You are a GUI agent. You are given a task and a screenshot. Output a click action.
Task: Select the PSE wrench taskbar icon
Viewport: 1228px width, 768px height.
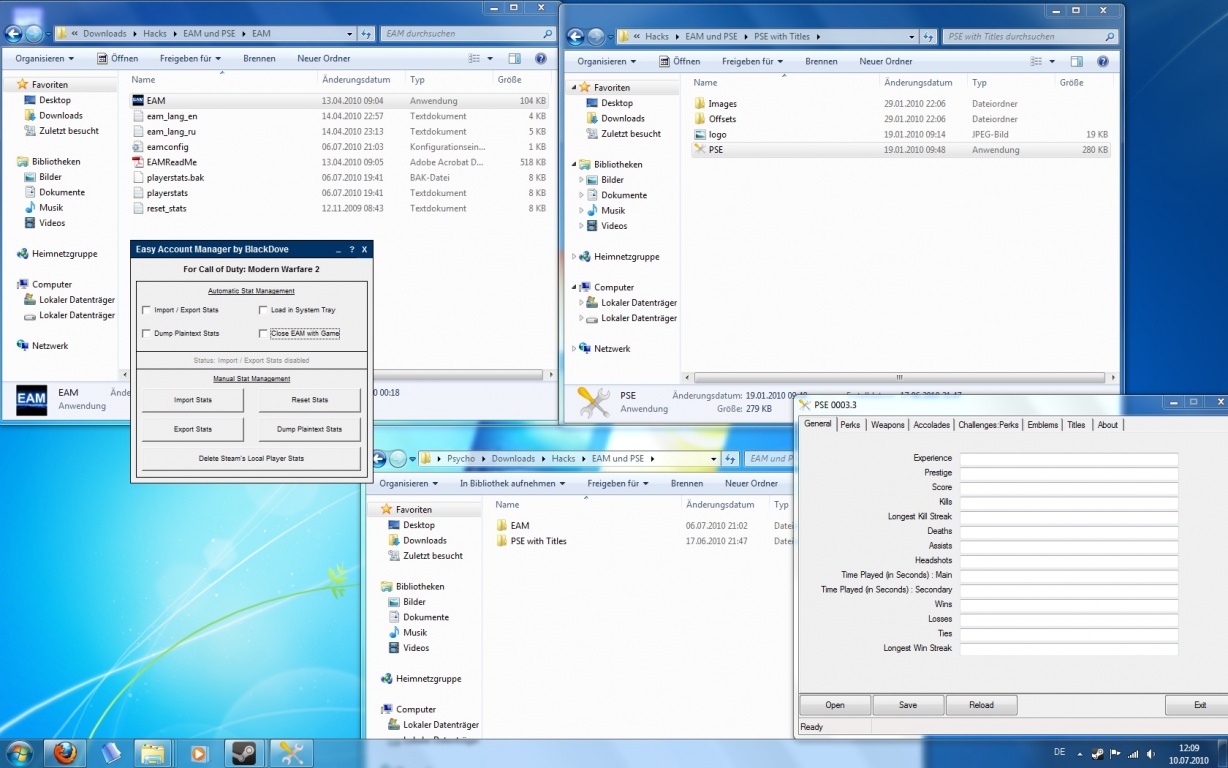tap(292, 752)
